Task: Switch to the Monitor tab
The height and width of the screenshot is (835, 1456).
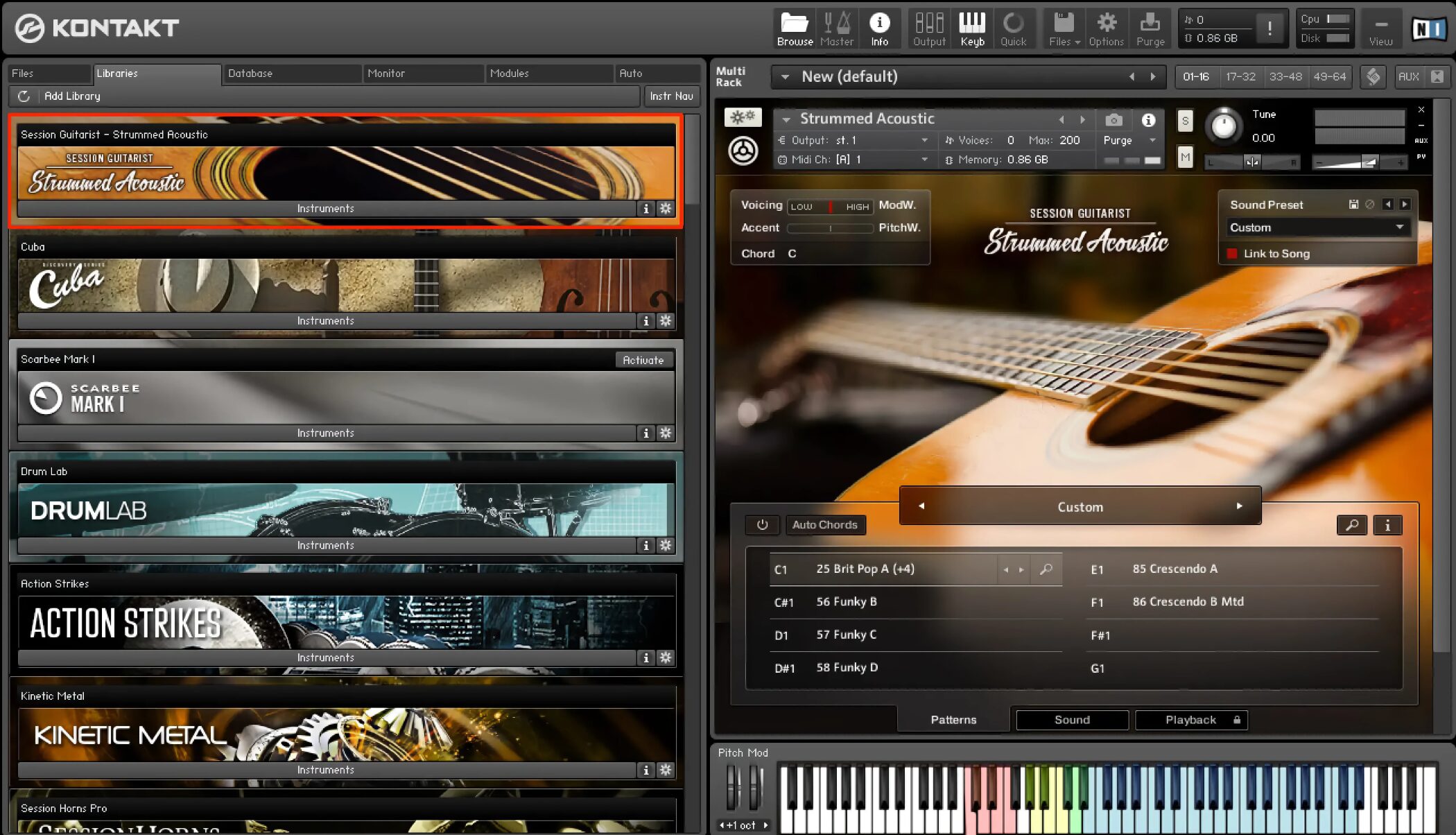Action: 423,74
